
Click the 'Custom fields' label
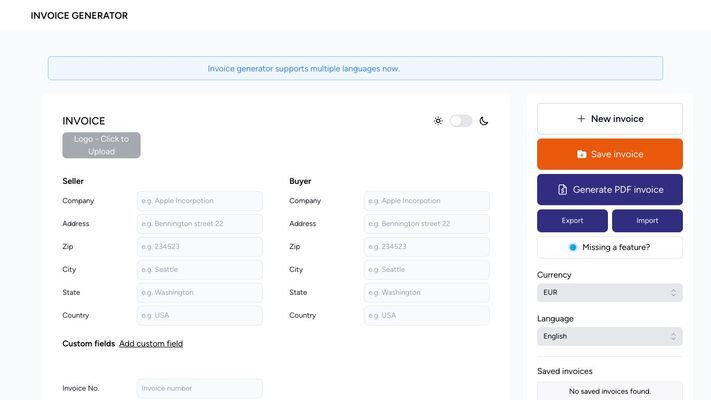[88, 344]
